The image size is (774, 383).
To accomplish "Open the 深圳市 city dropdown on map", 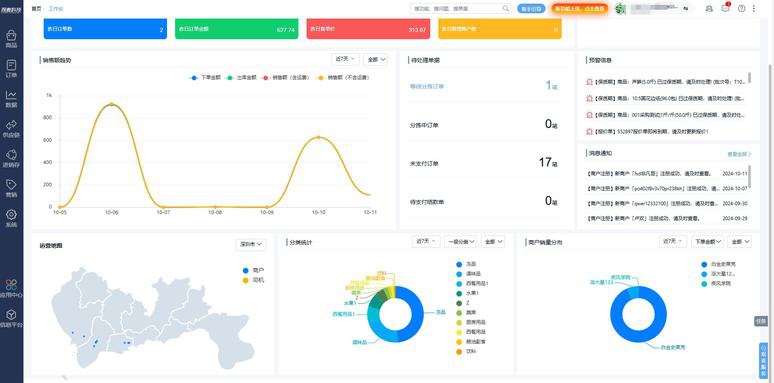I will point(251,244).
